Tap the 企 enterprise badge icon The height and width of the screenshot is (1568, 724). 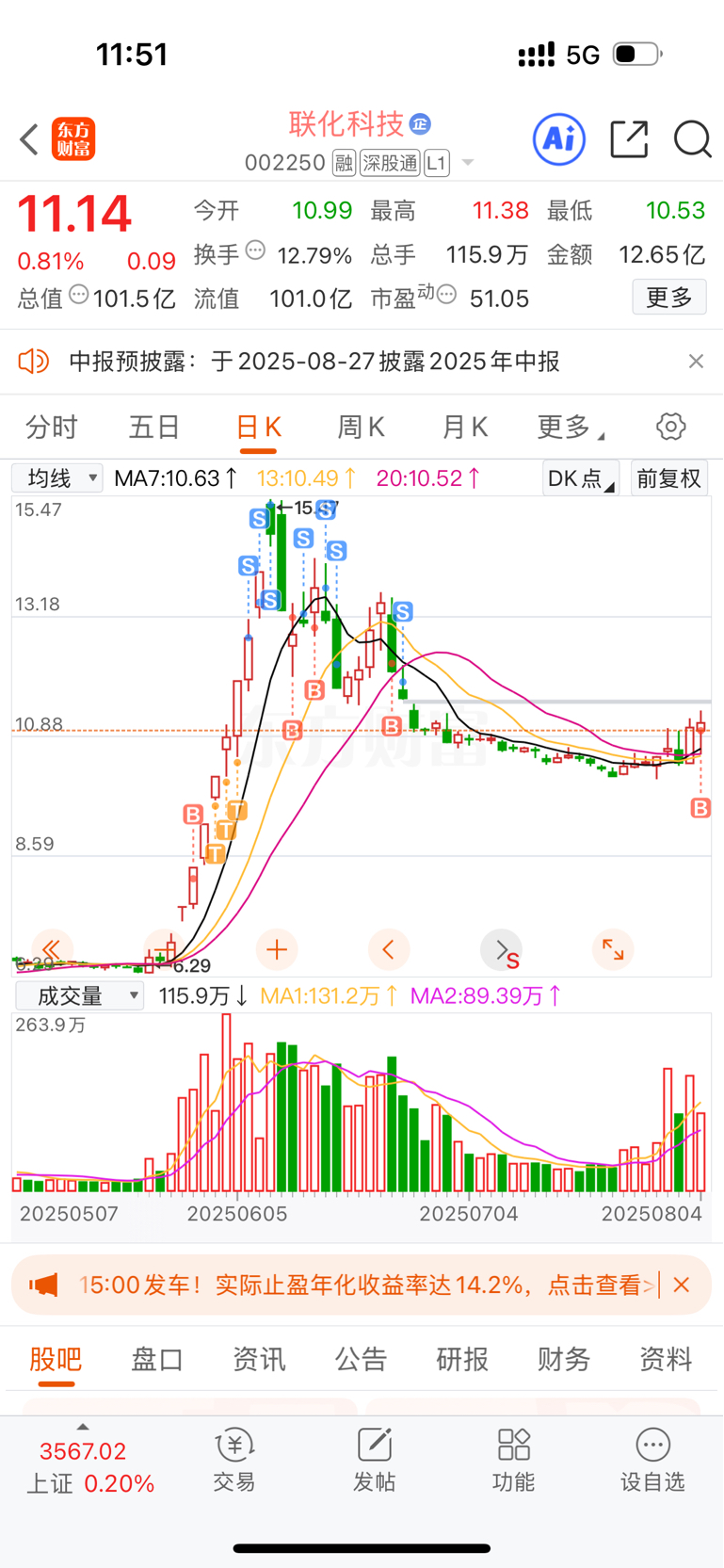coord(421,123)
